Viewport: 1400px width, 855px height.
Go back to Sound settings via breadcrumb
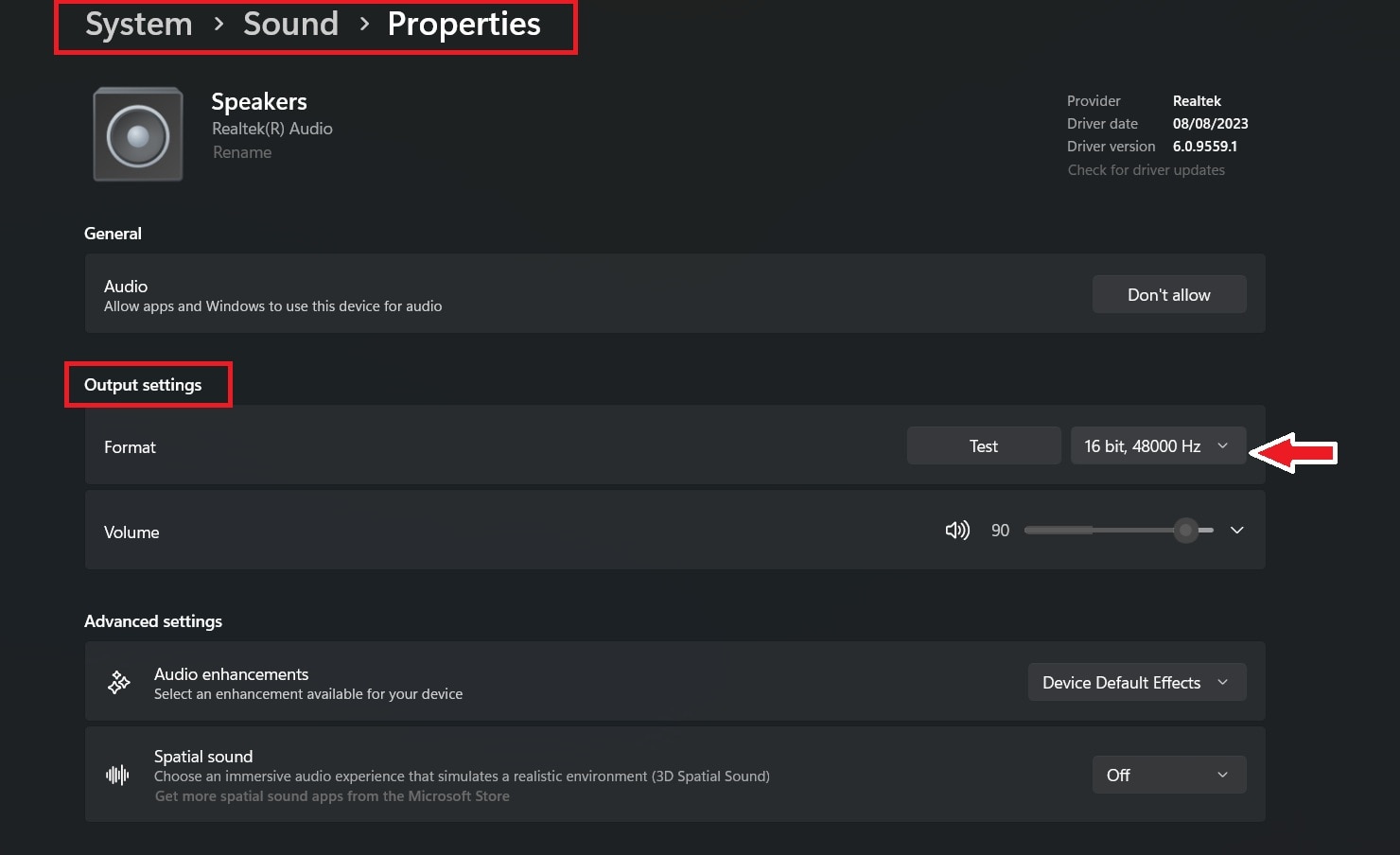[x=290, y=24]
